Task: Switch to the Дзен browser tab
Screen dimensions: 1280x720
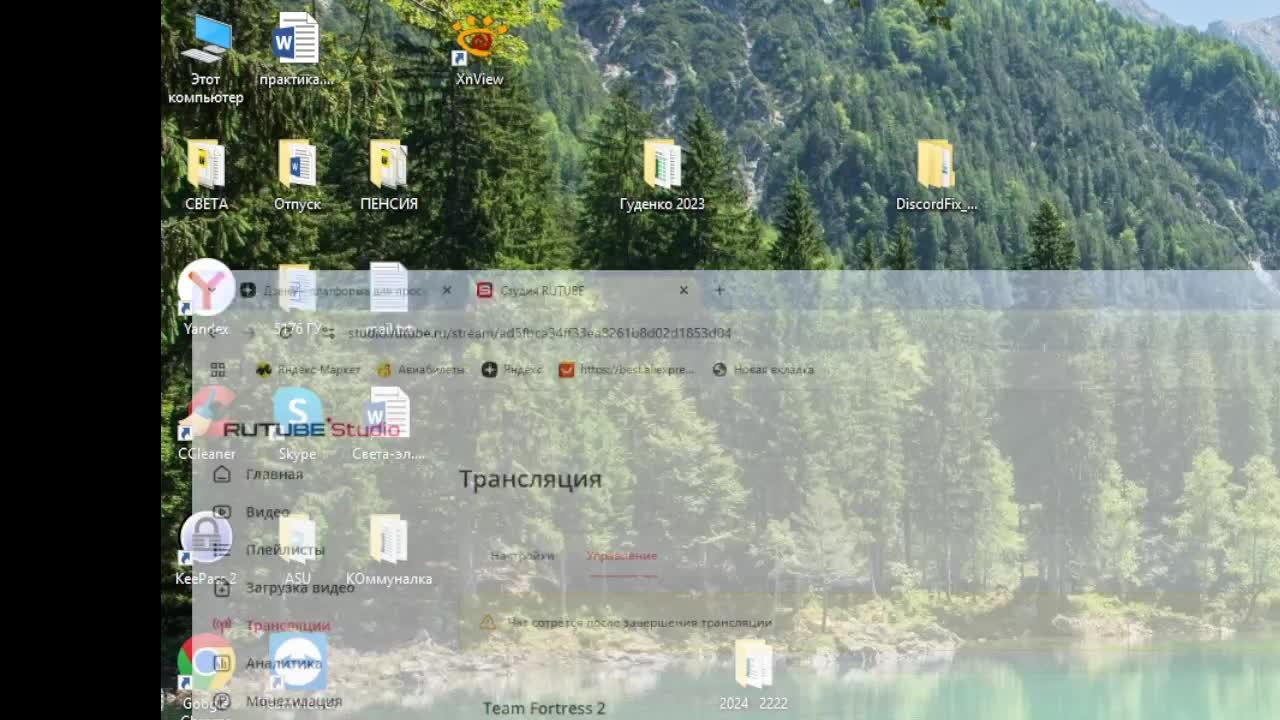Action: pos(346,291)
